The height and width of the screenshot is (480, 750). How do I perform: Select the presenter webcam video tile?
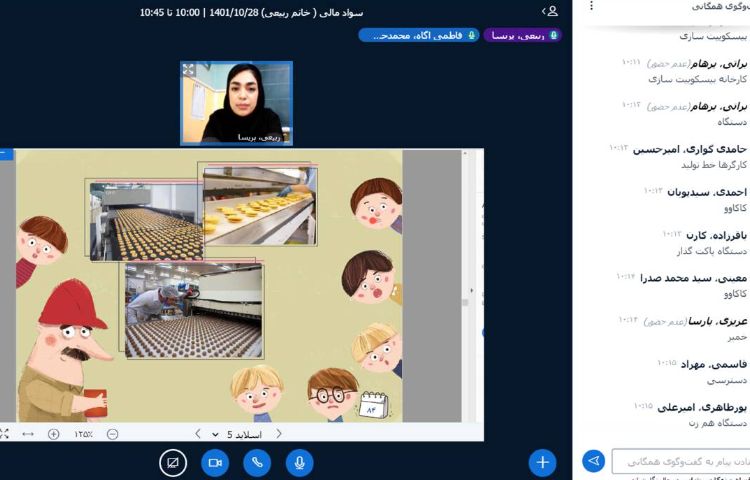[x=236, y=103]
